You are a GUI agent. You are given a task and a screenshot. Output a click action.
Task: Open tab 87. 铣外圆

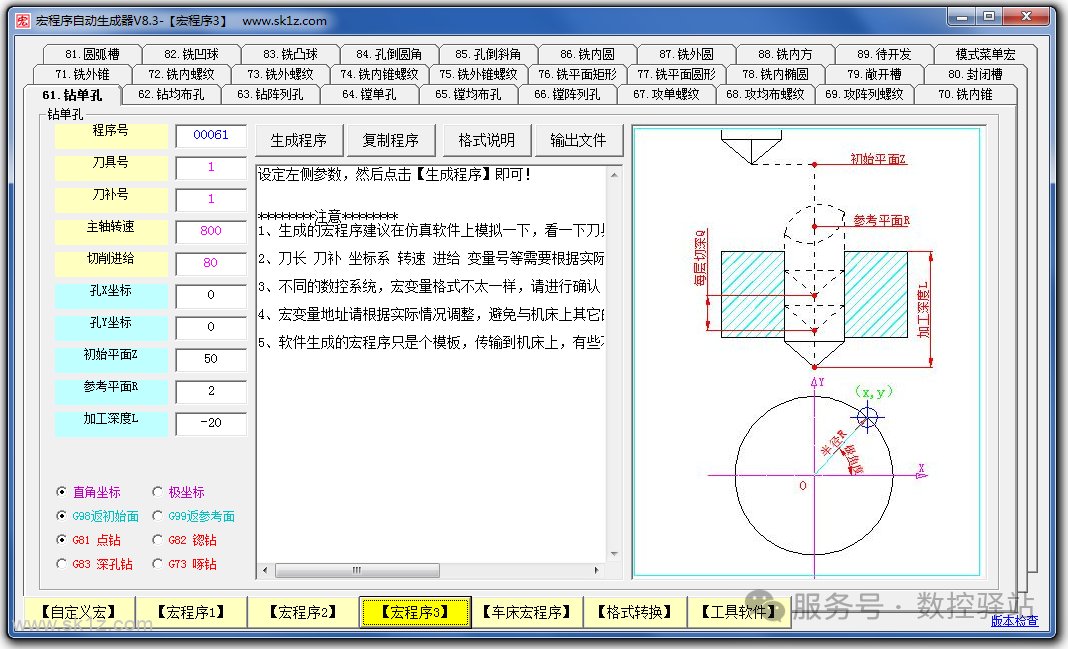point(686,54)
